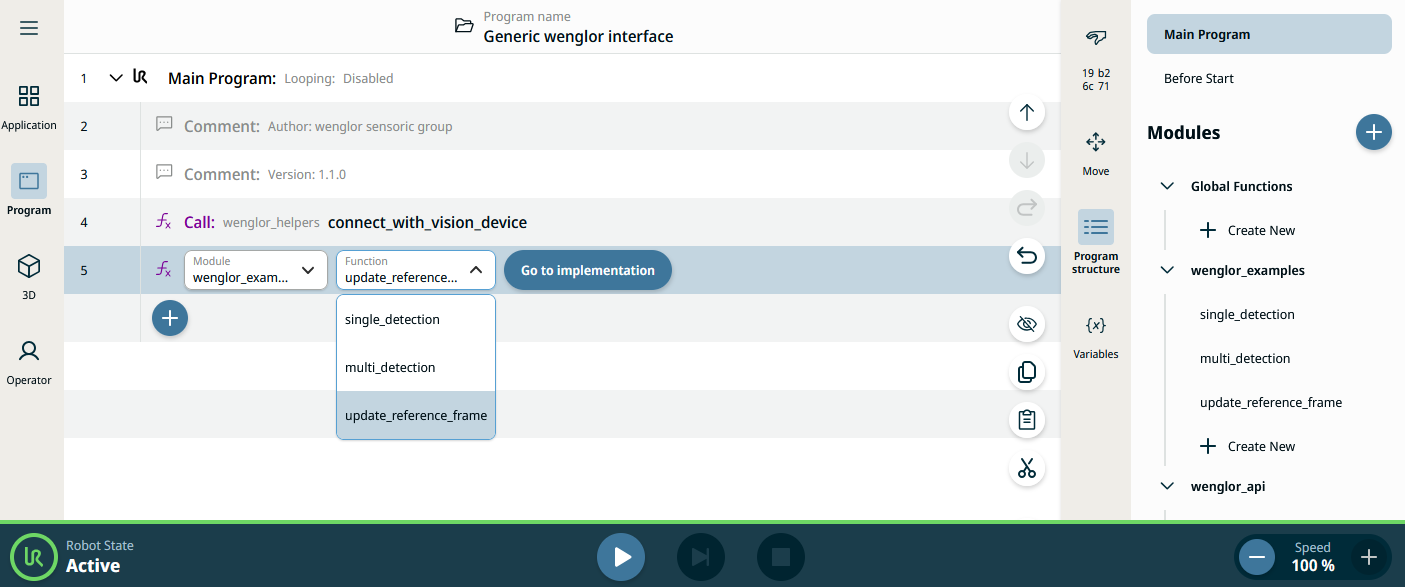Viewport: 1405px width, 587px height.
Task: Step through the program
Action: [701, 556]
